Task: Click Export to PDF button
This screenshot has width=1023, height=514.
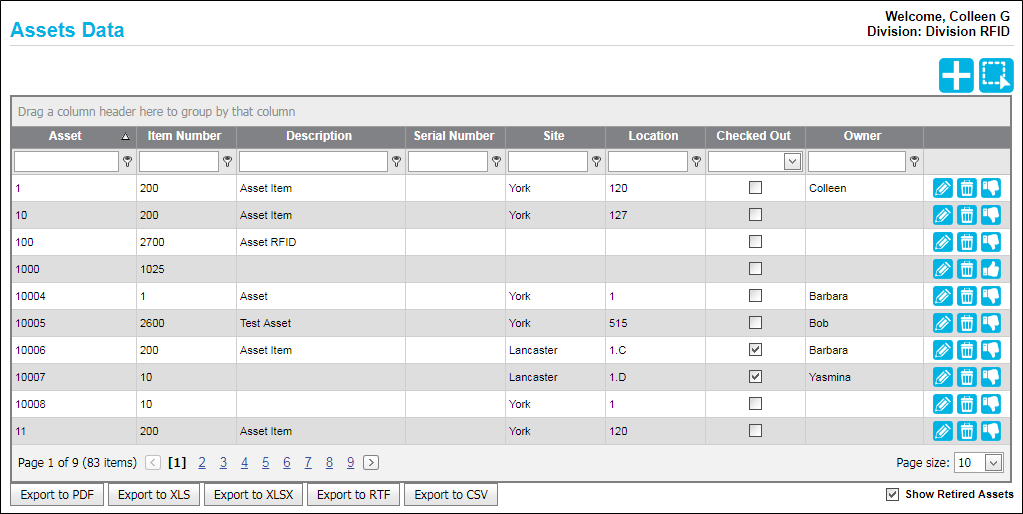Action: (57, 495)
